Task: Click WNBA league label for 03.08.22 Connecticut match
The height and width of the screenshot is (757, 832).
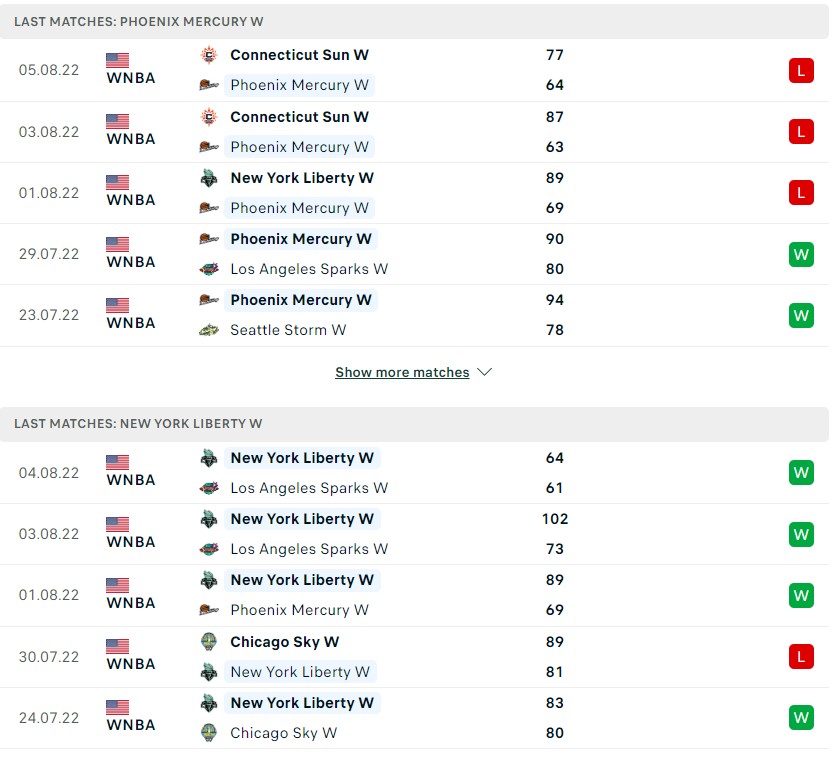Action: coord(131,139)
